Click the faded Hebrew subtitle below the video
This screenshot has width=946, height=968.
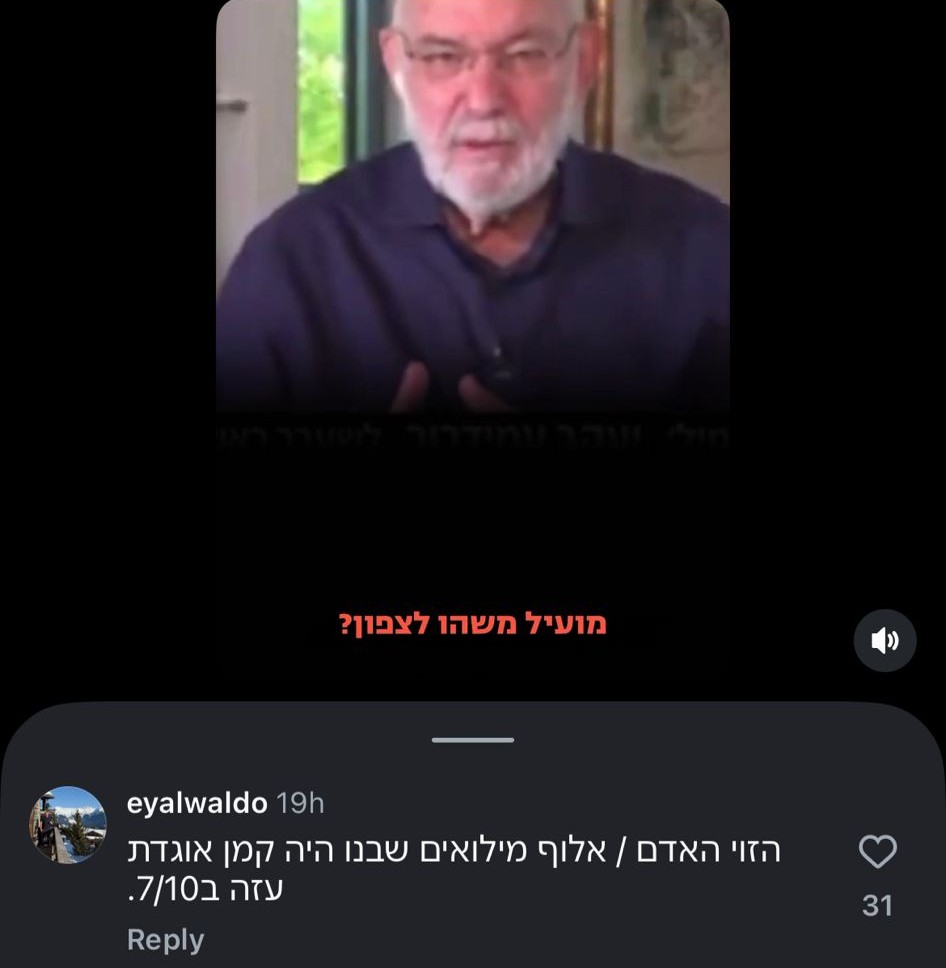(x=473, y=436)
